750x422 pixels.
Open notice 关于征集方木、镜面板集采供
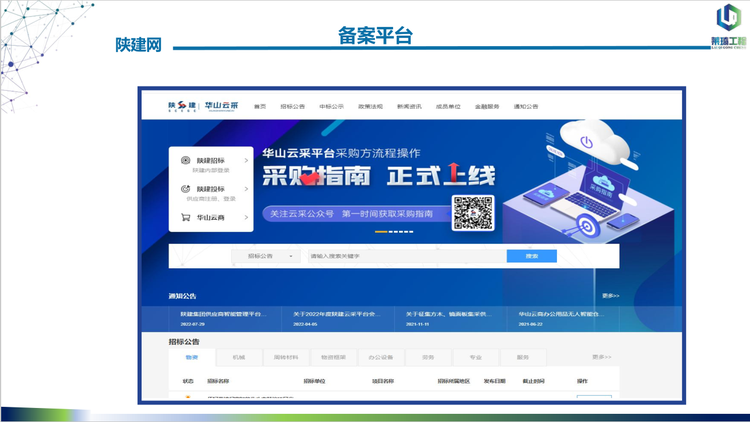pyautogui.click(x=449, y=314)
